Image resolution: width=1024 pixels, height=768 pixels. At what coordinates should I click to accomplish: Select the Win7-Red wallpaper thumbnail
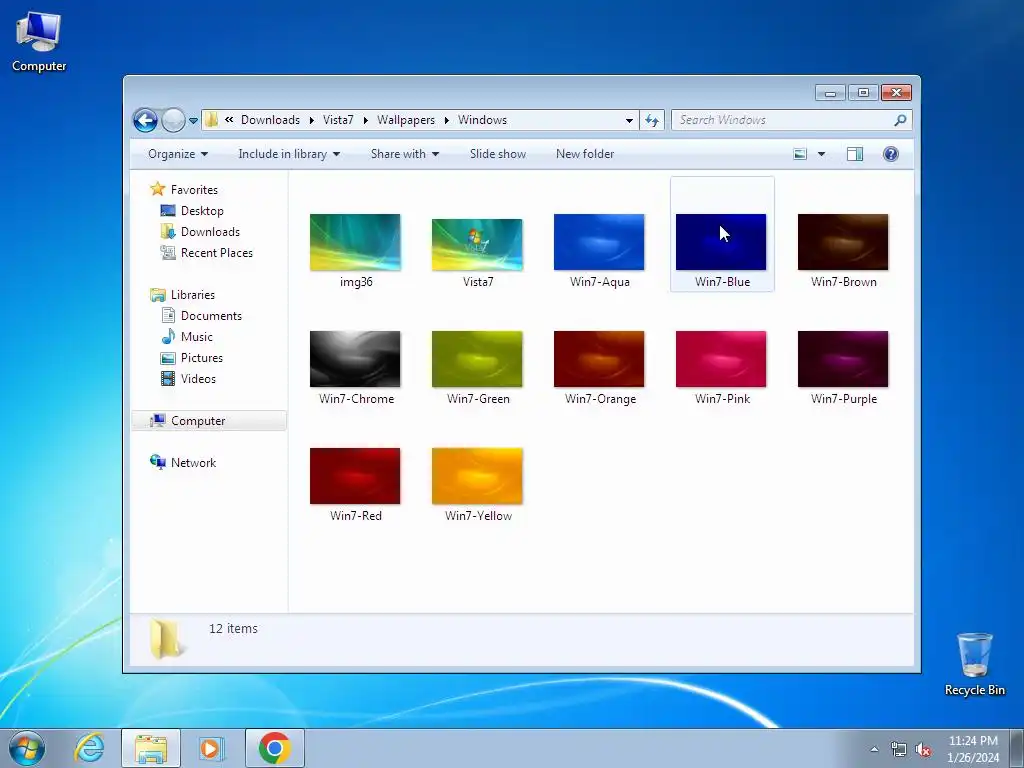pyautogui.click(x=355, y=476)
